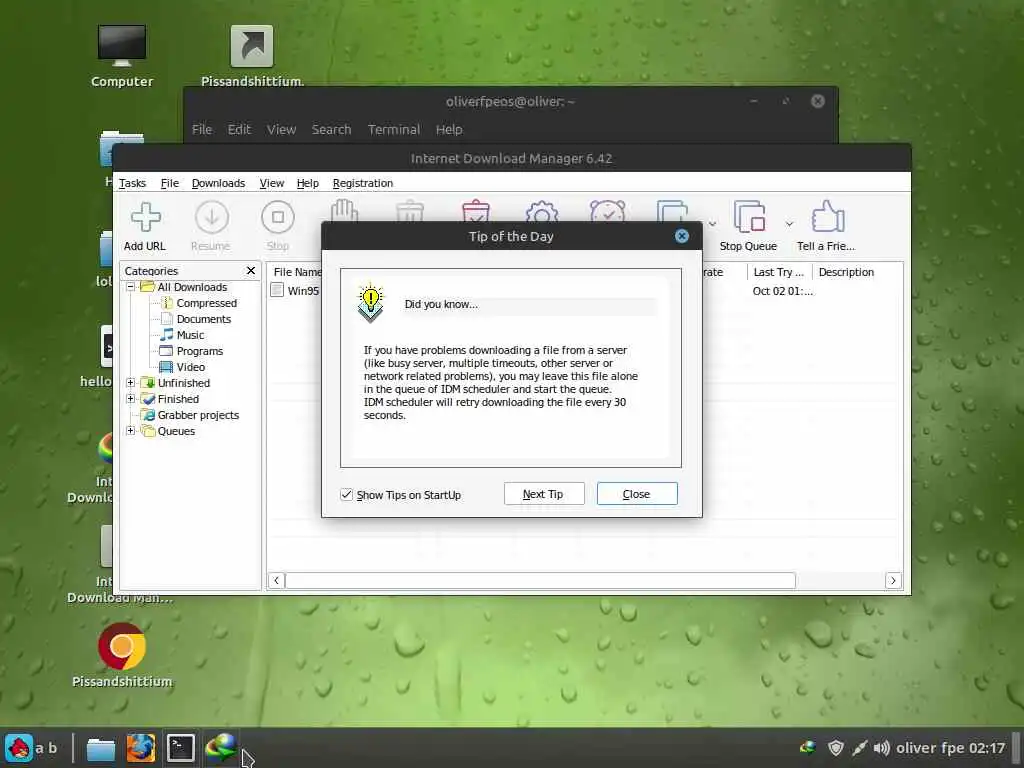Image resolution: width=1024 pixels, height=768 pixels.
Task: Close the Categories panel with X
Action: pos(251,270)
